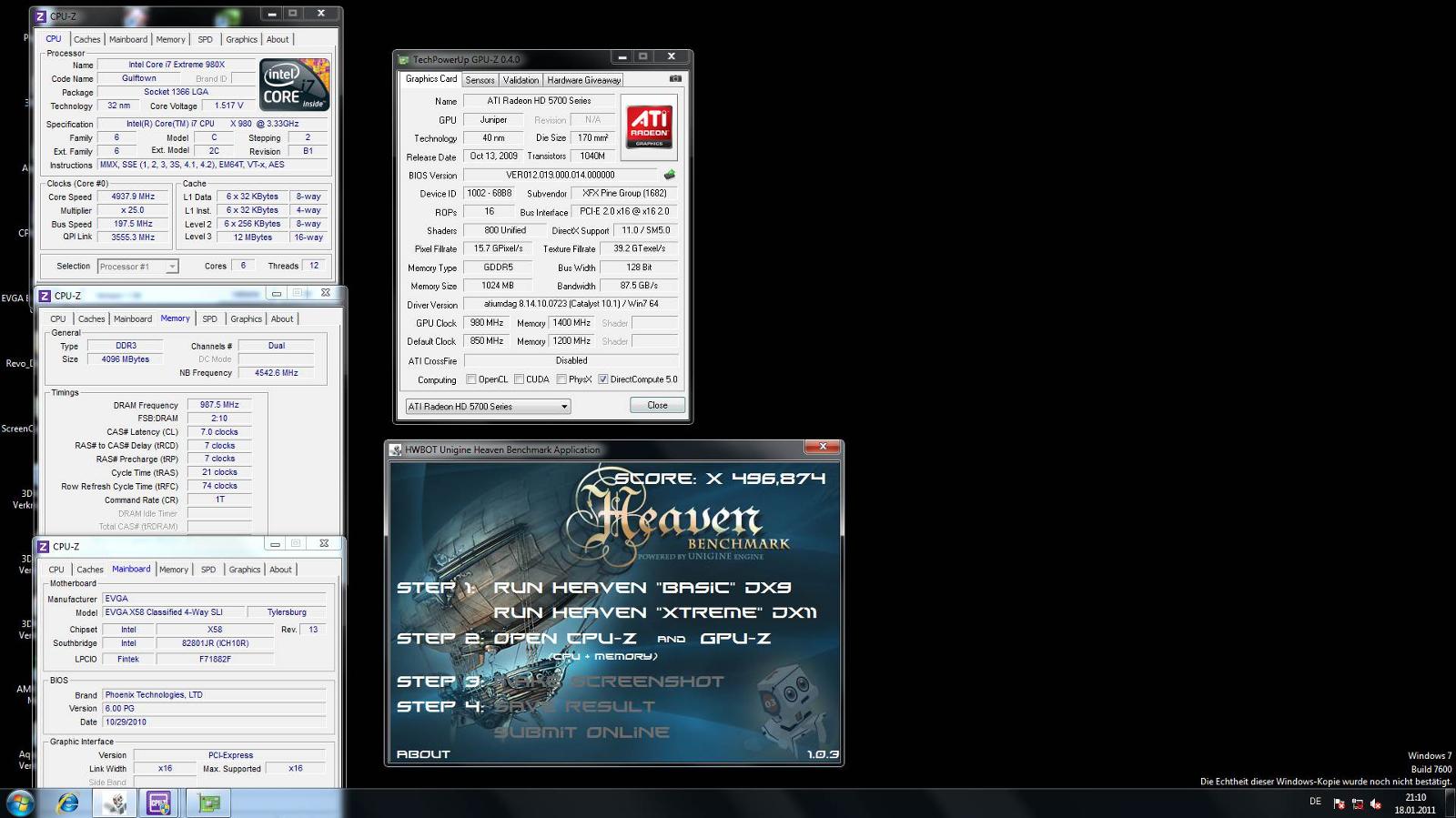This screenshot has height=818, width=1456.
Task: Click the Memory Size 1024 MB field
Action: (498, 286)
